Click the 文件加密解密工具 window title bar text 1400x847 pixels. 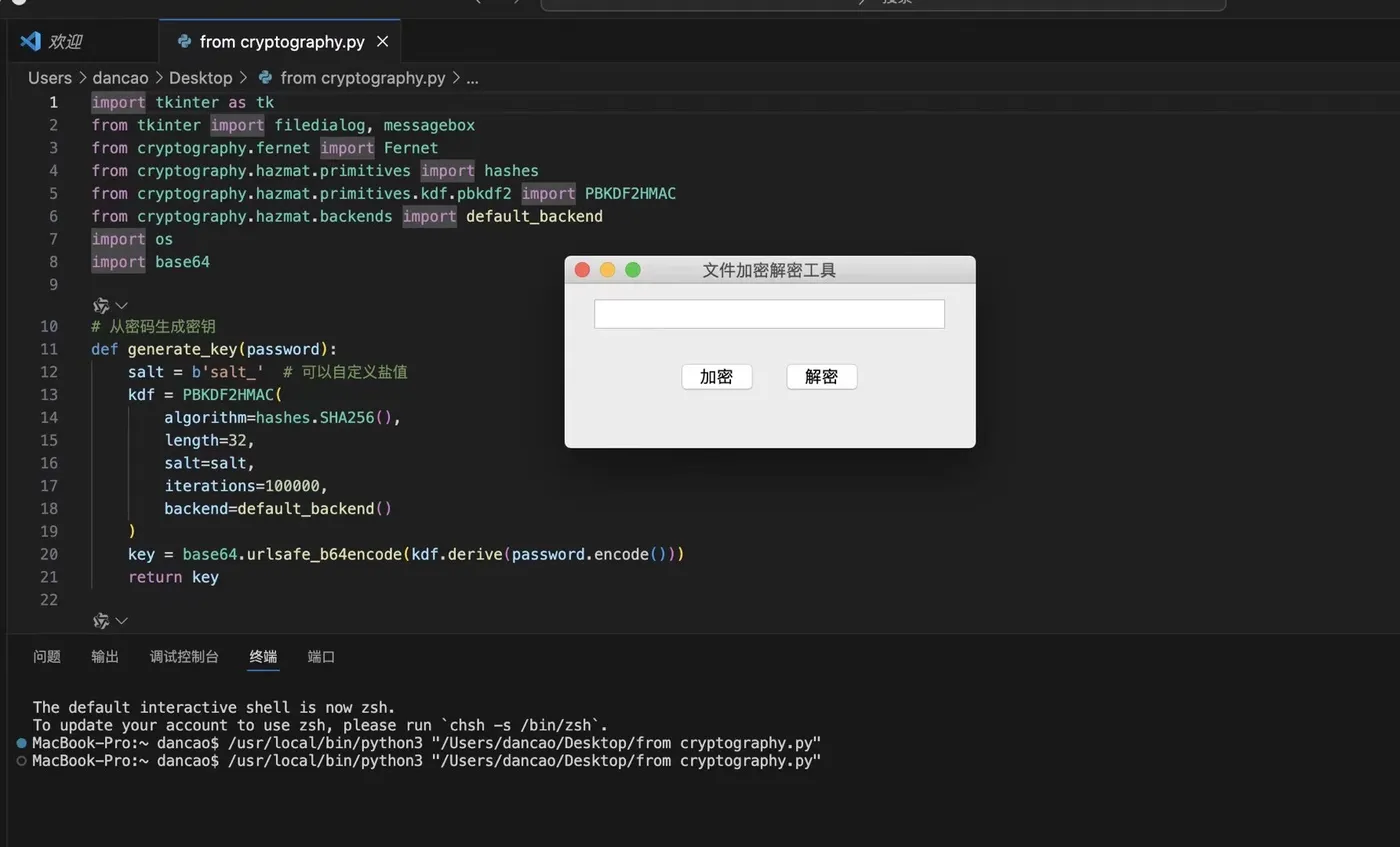pos(769,270)
